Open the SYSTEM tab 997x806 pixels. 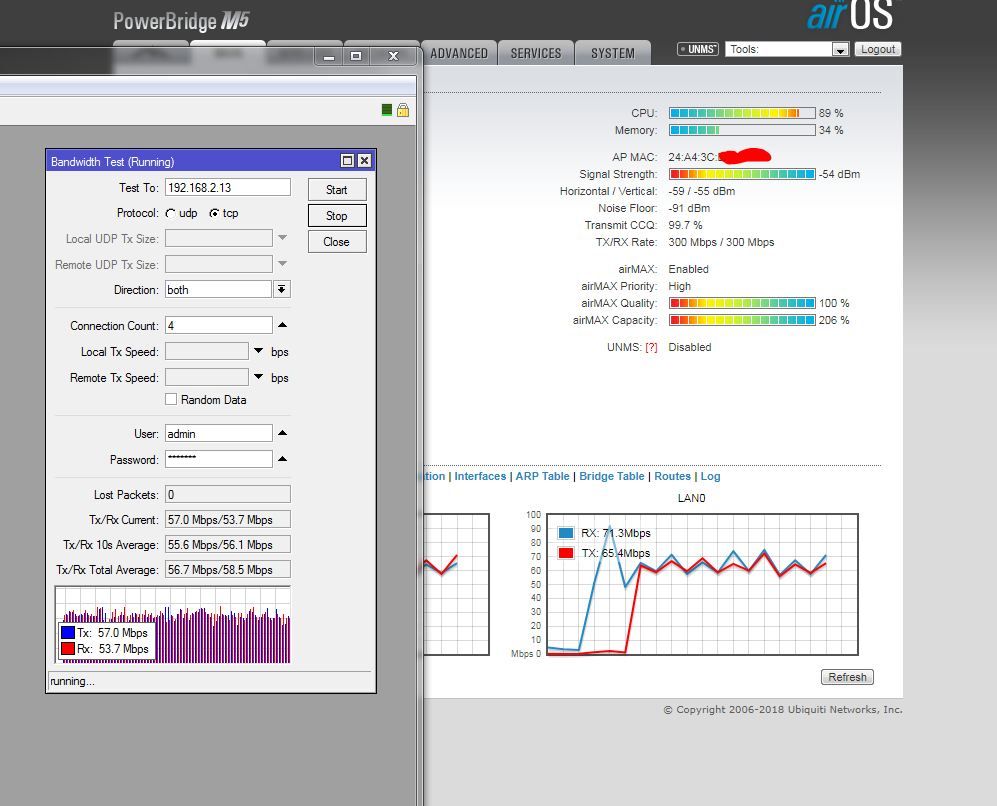[x=613, y=53]
